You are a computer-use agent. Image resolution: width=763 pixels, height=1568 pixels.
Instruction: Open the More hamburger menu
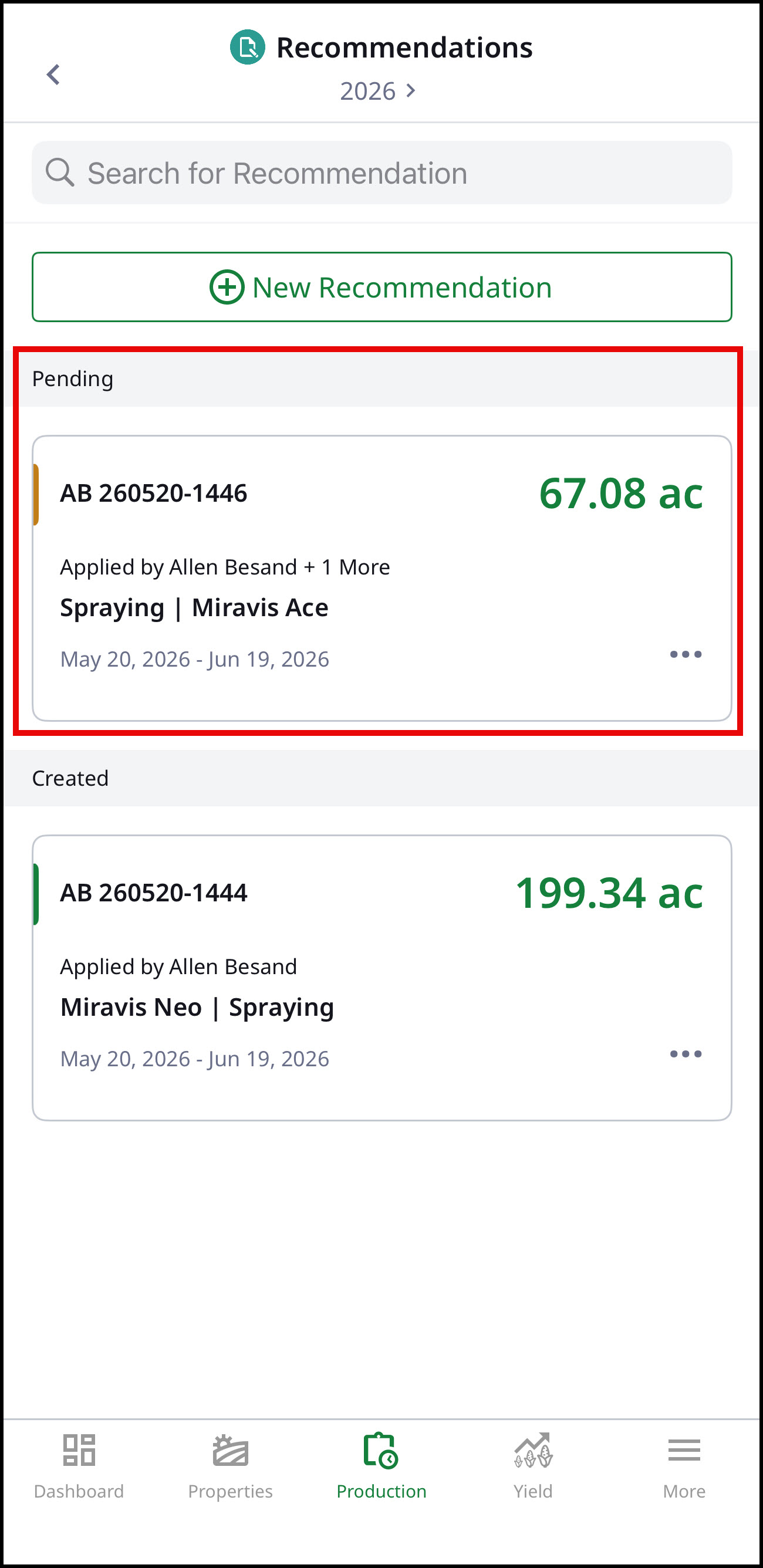[684, 1450]
